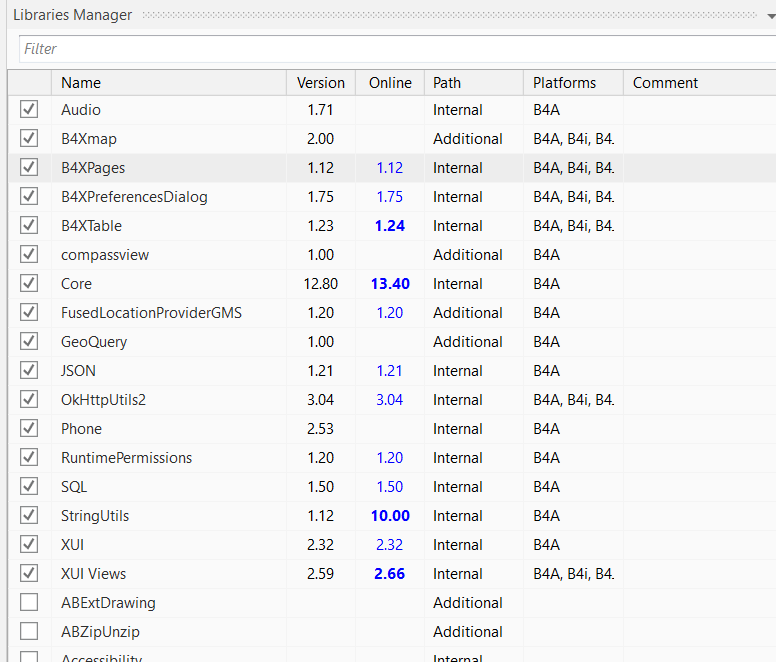The width and height of the screenshot is (776, 662).
Task: Click B4XTable online version 1.24 link
Action: [390, 226]
